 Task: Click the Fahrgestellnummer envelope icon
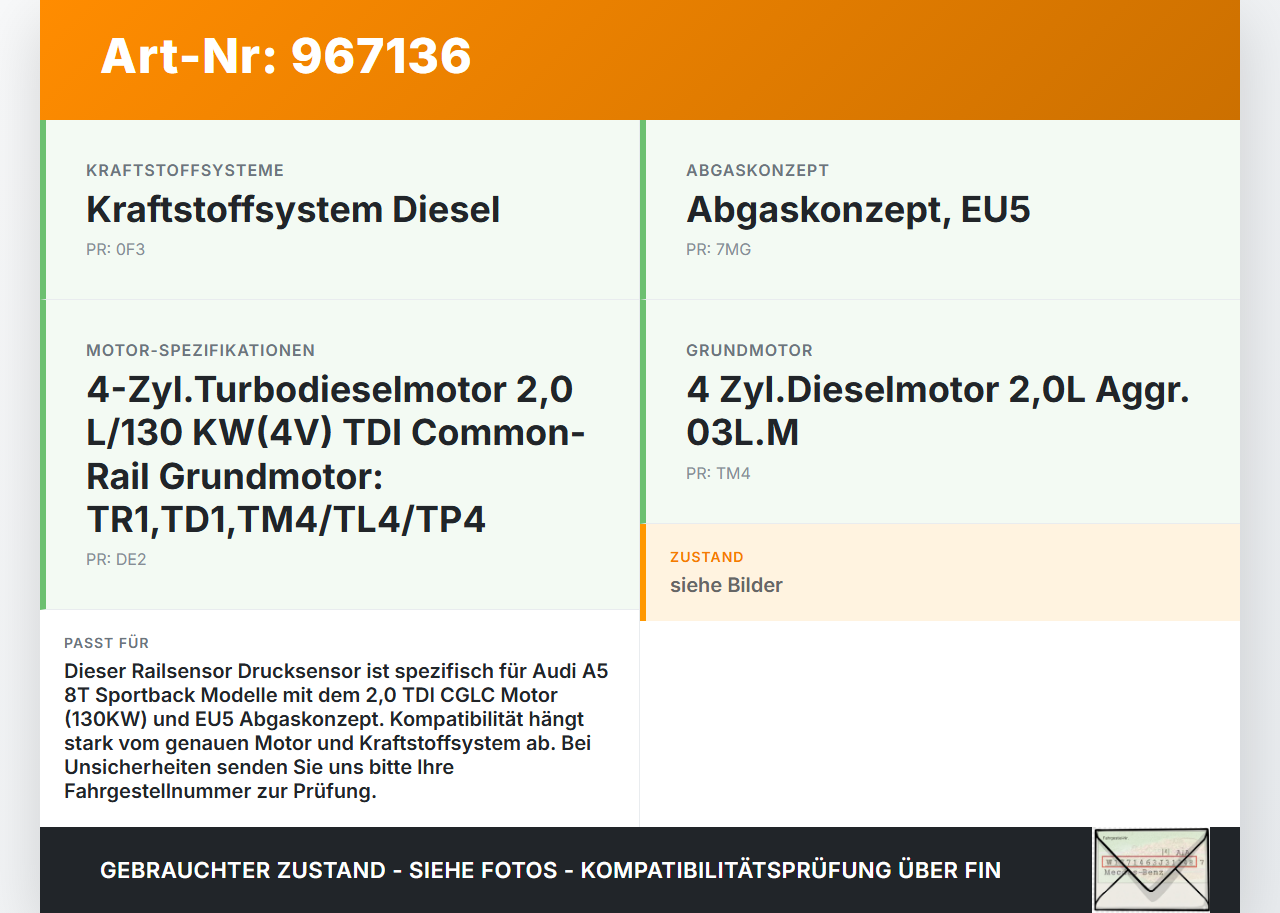(x=1150, y=869)
